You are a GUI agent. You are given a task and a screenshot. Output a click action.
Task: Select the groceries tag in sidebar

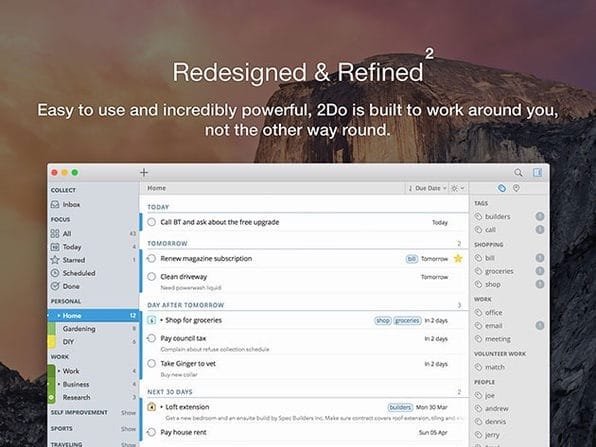[x=509, y=271]
